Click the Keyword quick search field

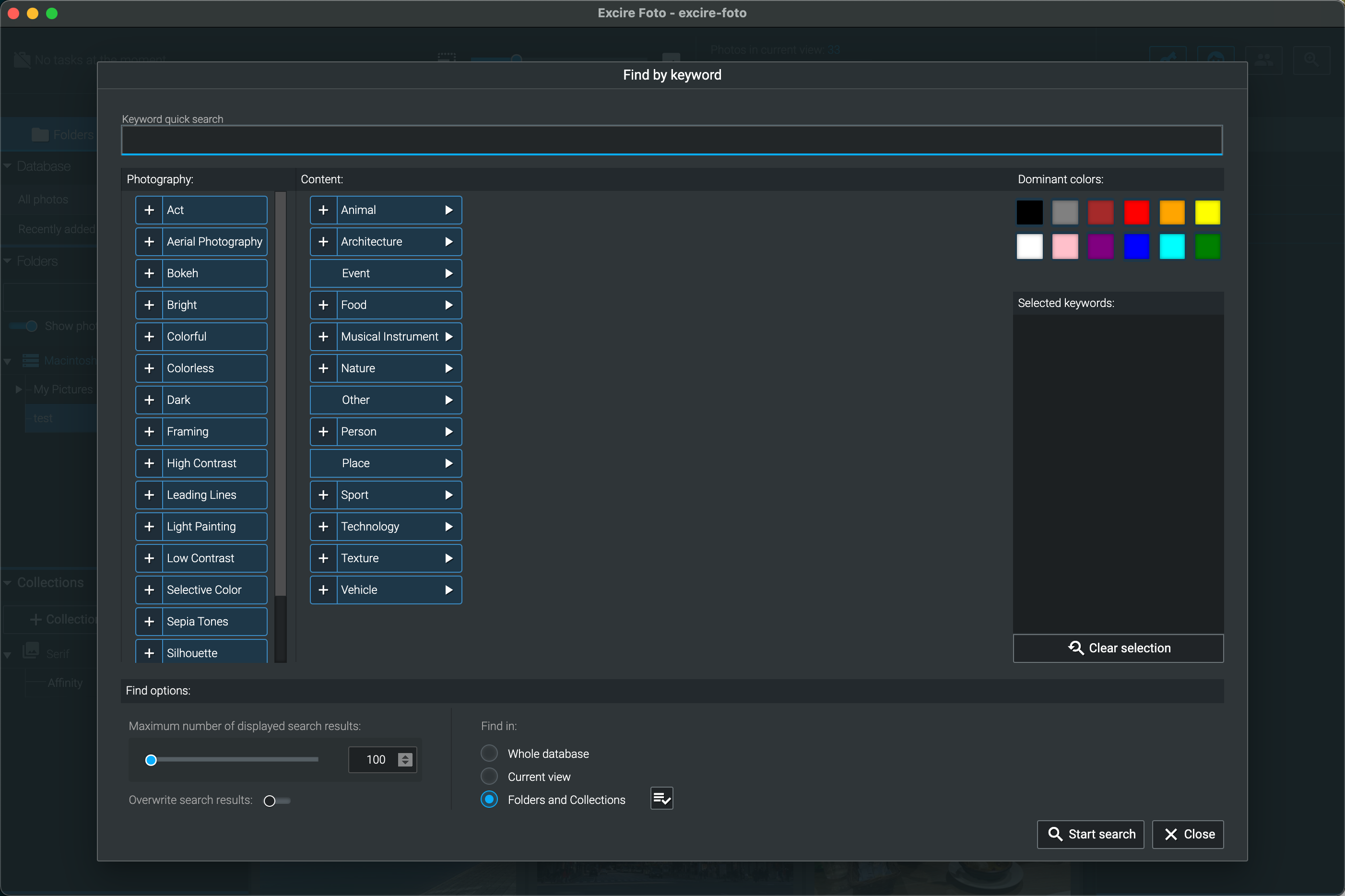(672, 140)
